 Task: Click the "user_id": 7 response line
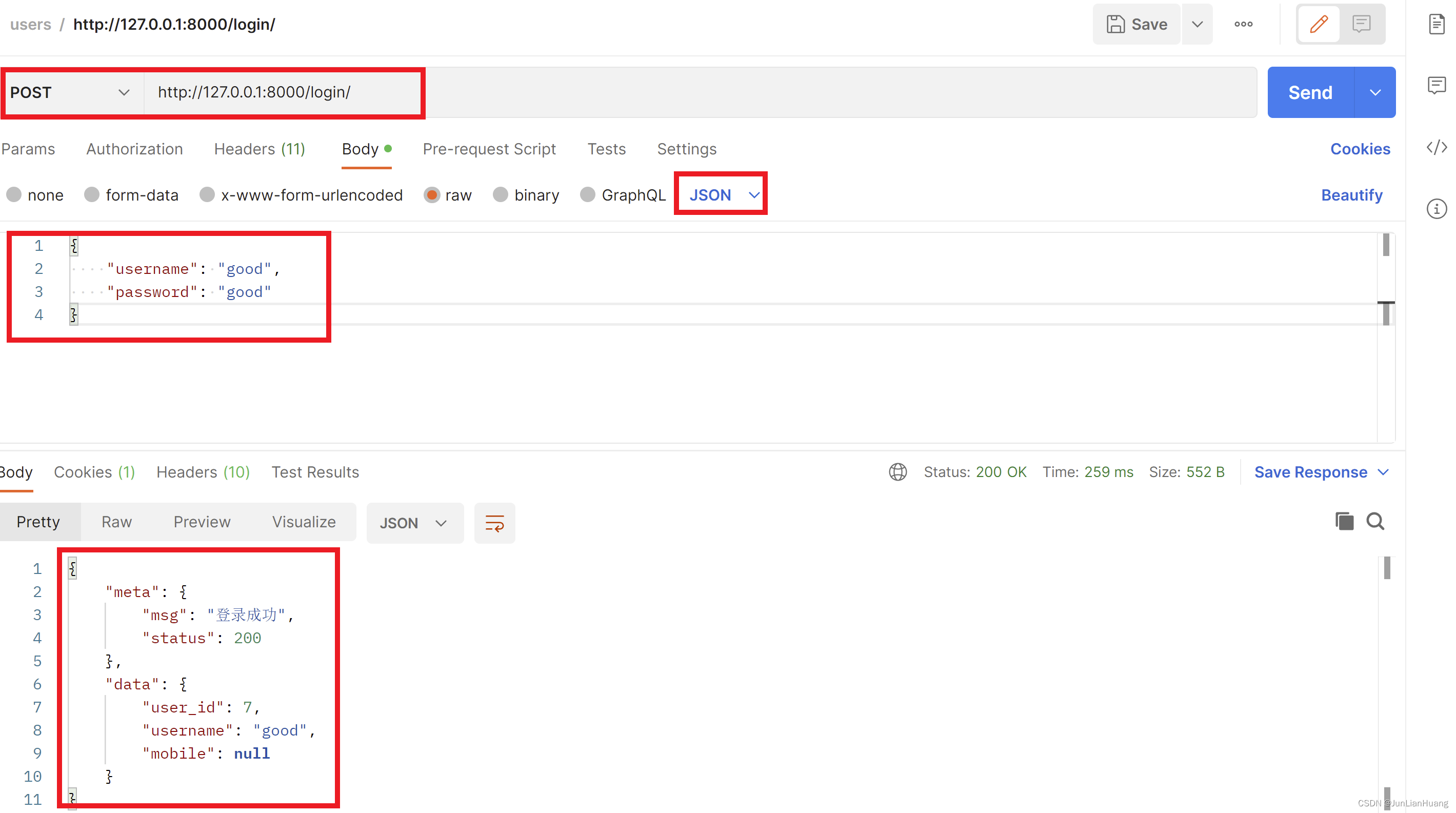(201, 707)
